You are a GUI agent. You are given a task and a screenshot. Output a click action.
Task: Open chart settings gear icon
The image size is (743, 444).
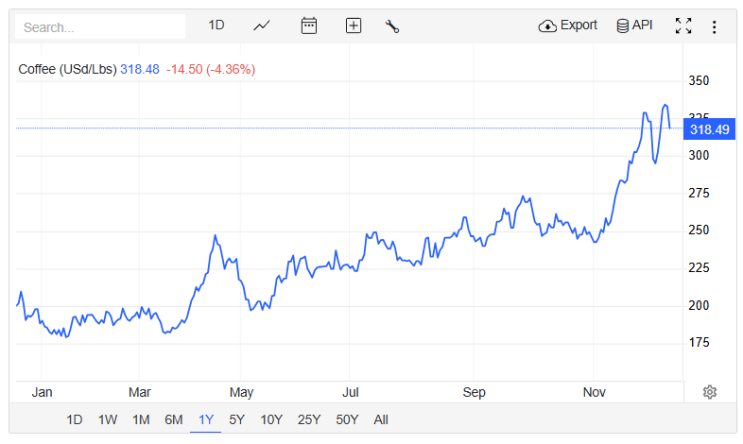tap(710, 392)
